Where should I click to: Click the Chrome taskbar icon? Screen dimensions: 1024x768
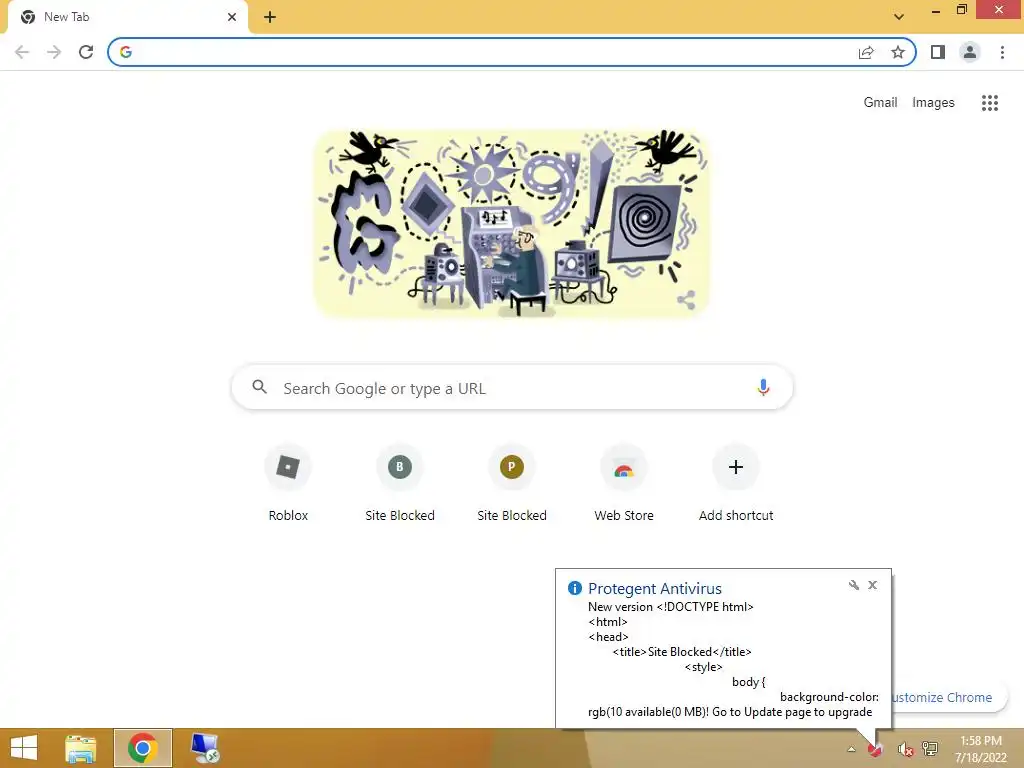143,748
